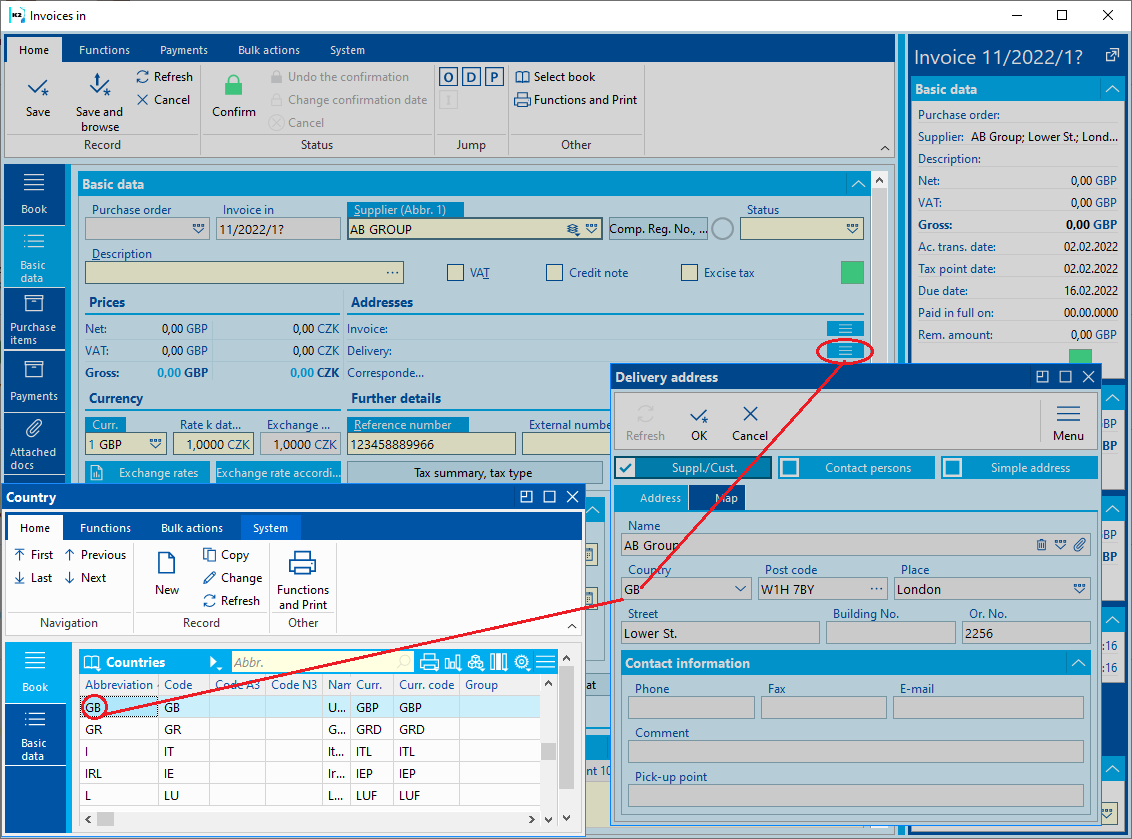Click the Save icon in the Invoices ribbon
This screenshot has width=1132, height=839.
38,89
